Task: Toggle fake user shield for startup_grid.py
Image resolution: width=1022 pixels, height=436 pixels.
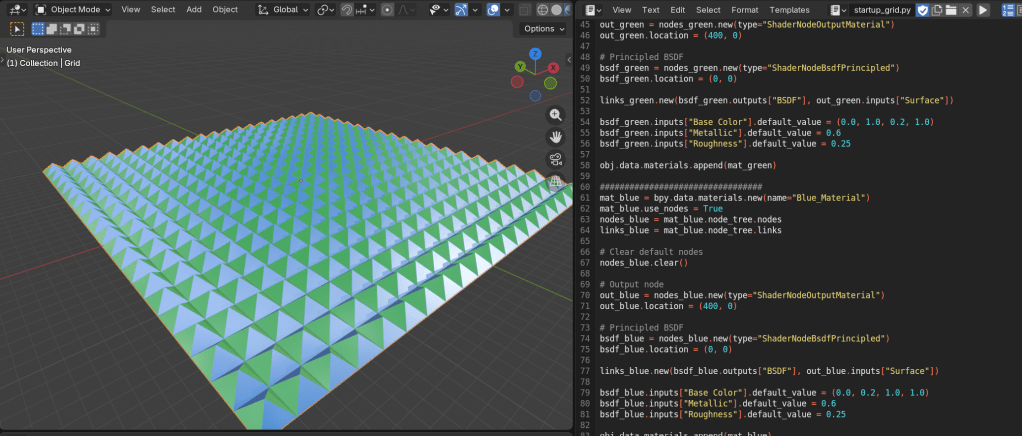Action: coord(921,10)
